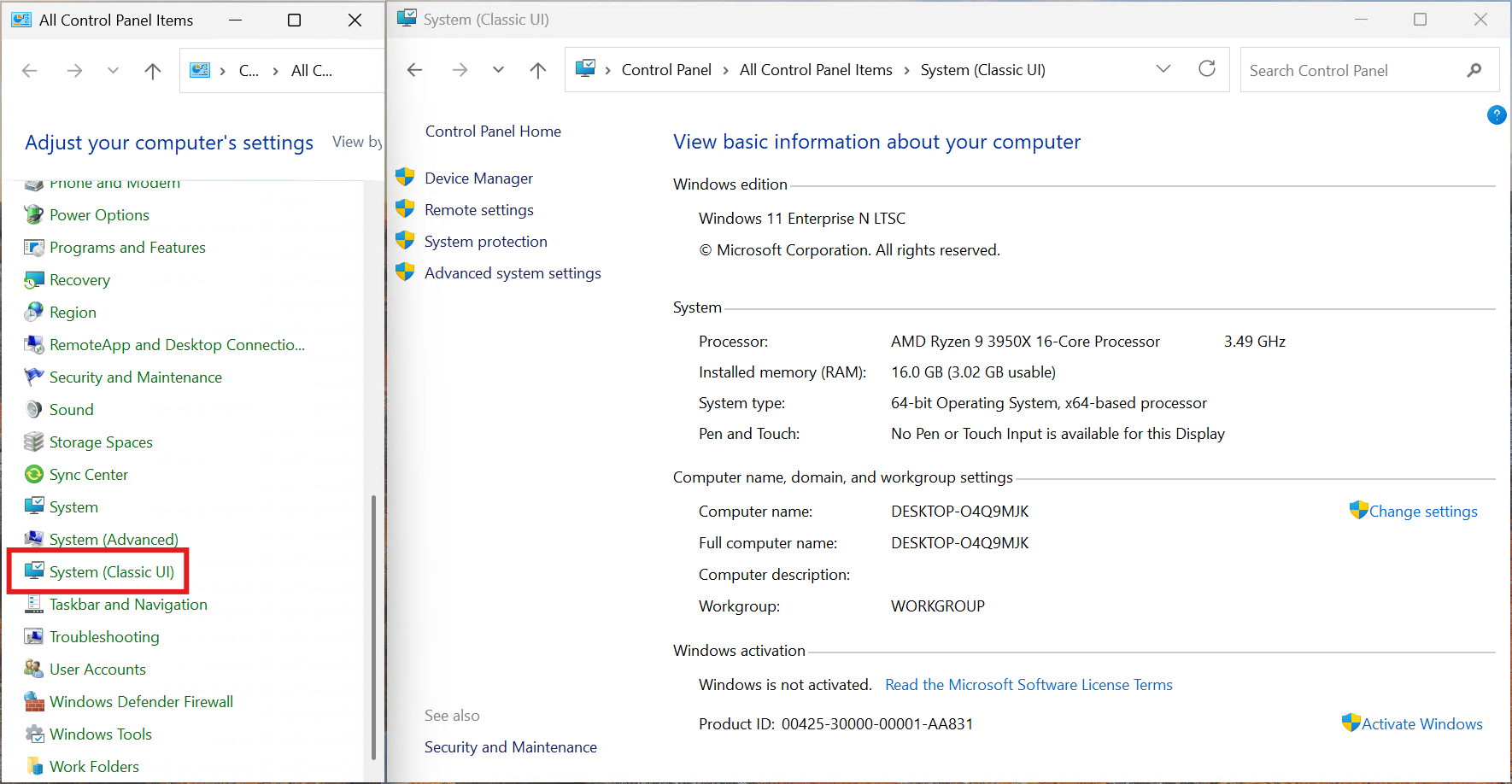Screen dimensions: 1512x784
Task: Click Change settings link
Action: [x=1422, y=512]
